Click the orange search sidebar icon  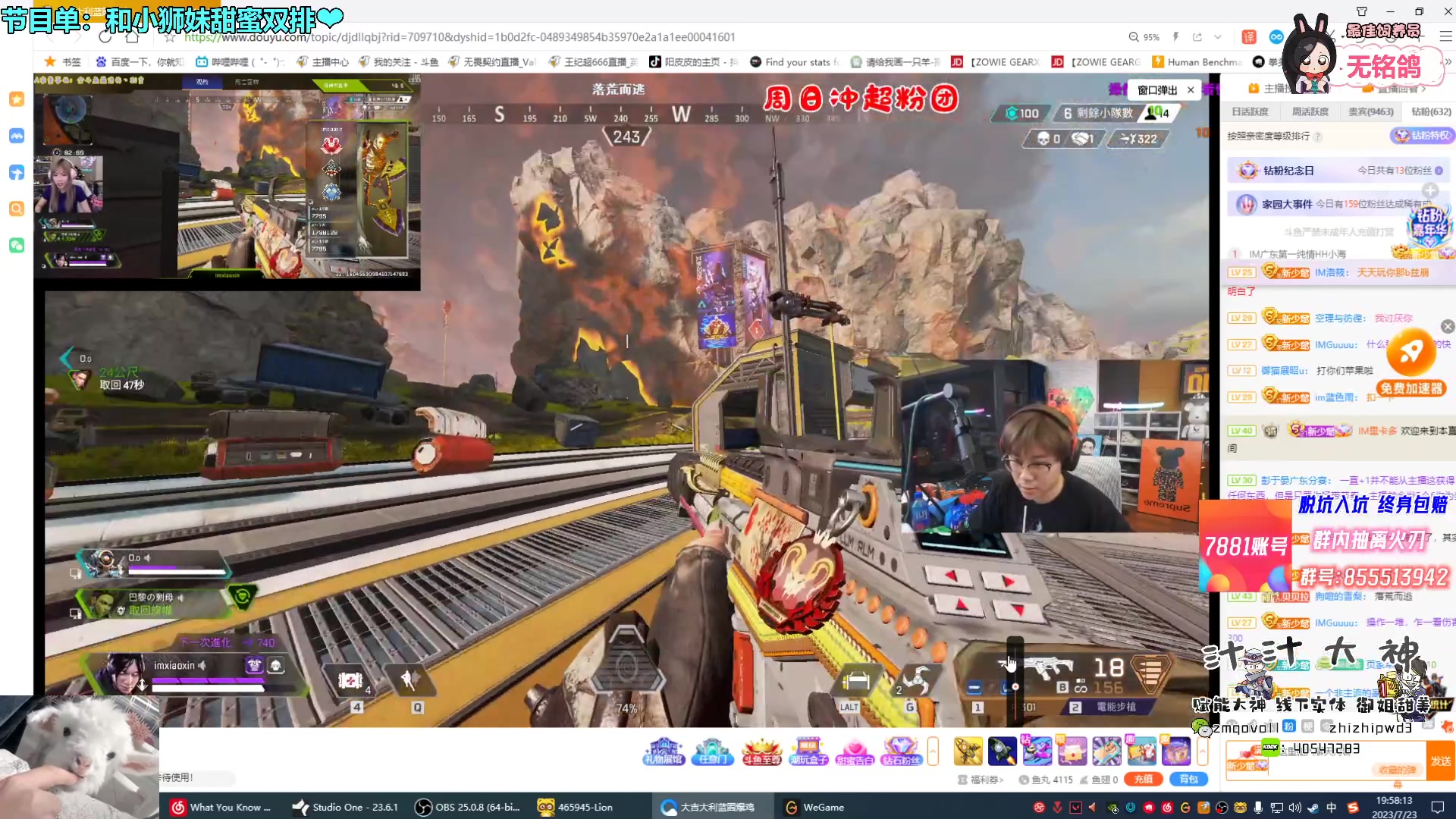[17, 209]
